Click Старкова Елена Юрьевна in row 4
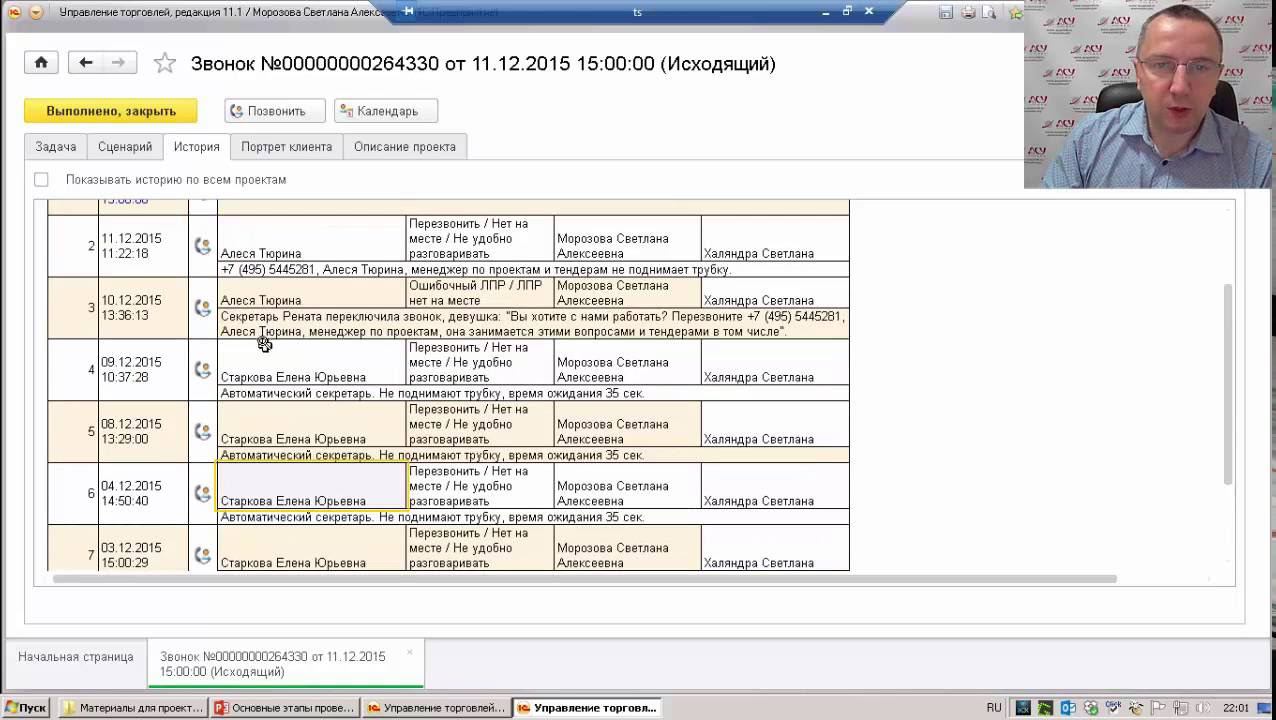The width and height of the screenshot is (1276, 720). tap(312, 363)
